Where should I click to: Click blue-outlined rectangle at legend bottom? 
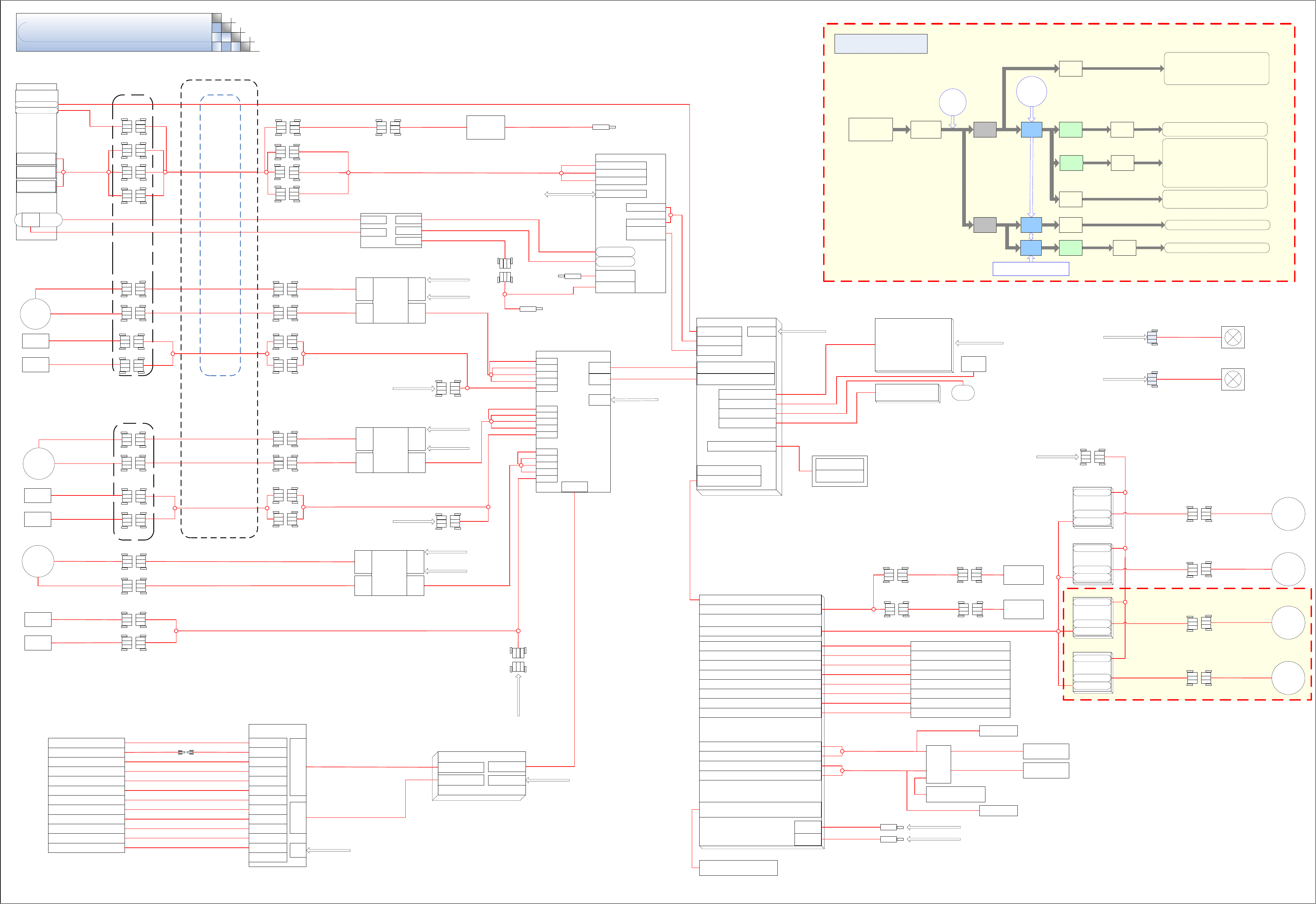click(1031, 268)
